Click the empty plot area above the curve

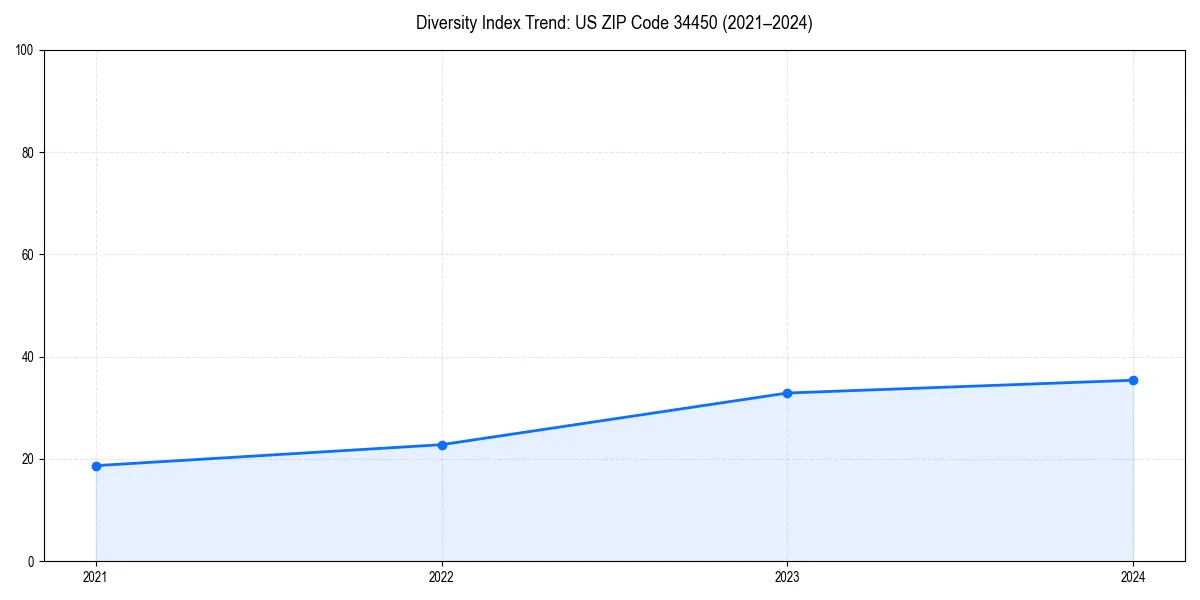(x=600, y=200)
